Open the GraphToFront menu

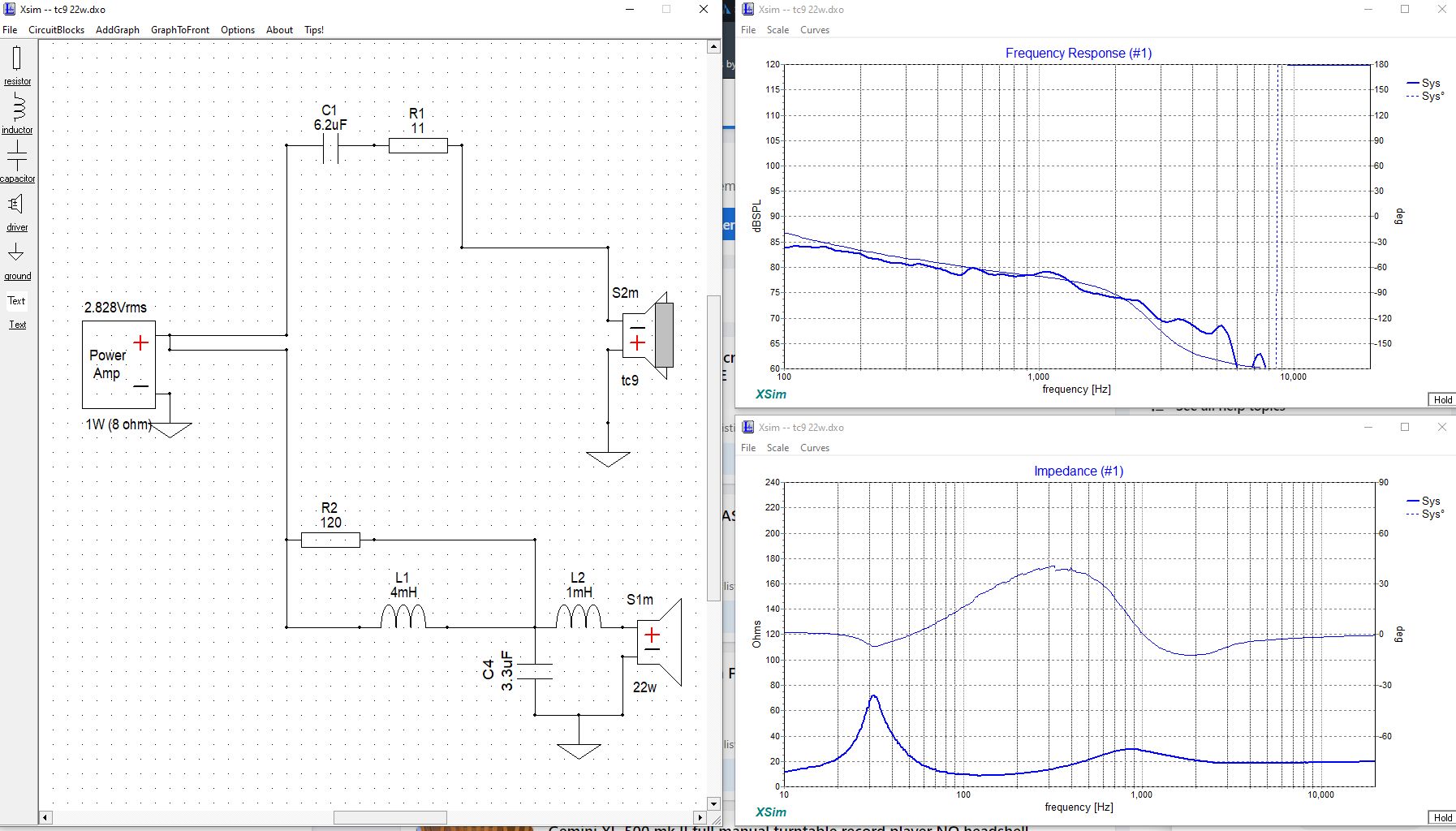tap(180, 30)
